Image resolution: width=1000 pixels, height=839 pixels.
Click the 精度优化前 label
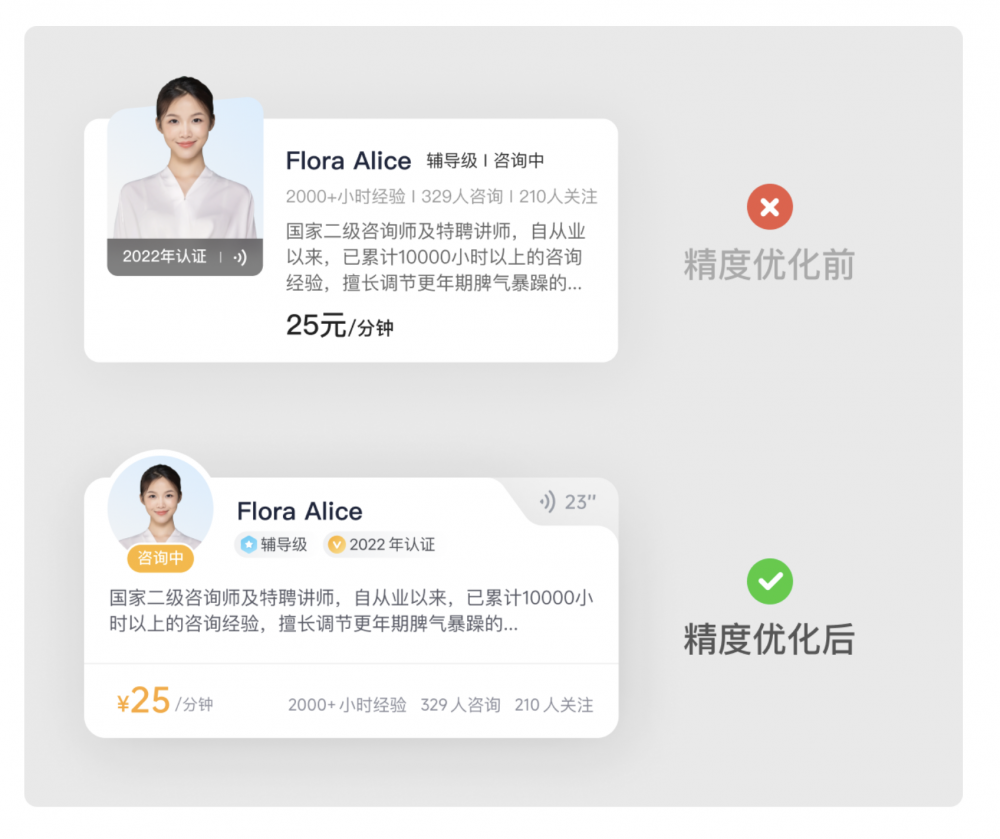[769, 265]
